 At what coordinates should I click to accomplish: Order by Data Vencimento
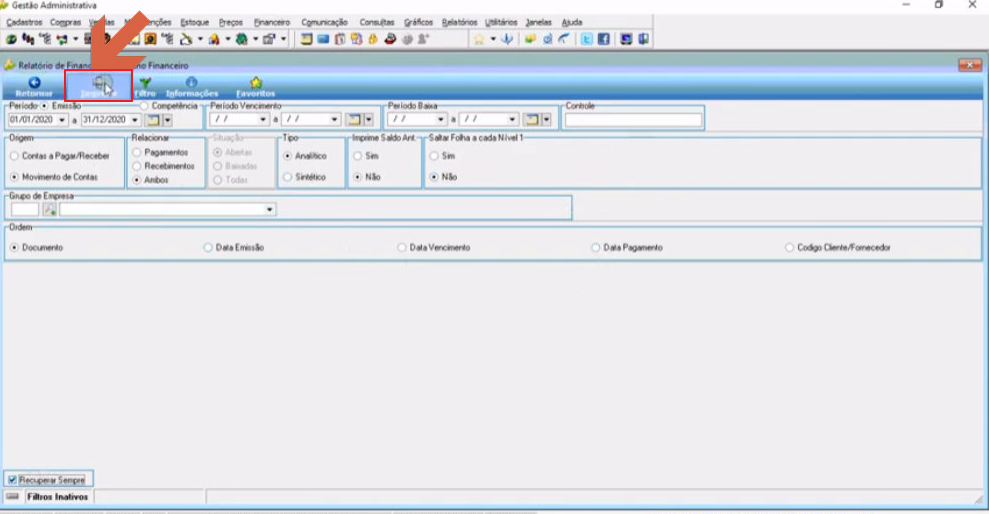click(x=402, y=248)
